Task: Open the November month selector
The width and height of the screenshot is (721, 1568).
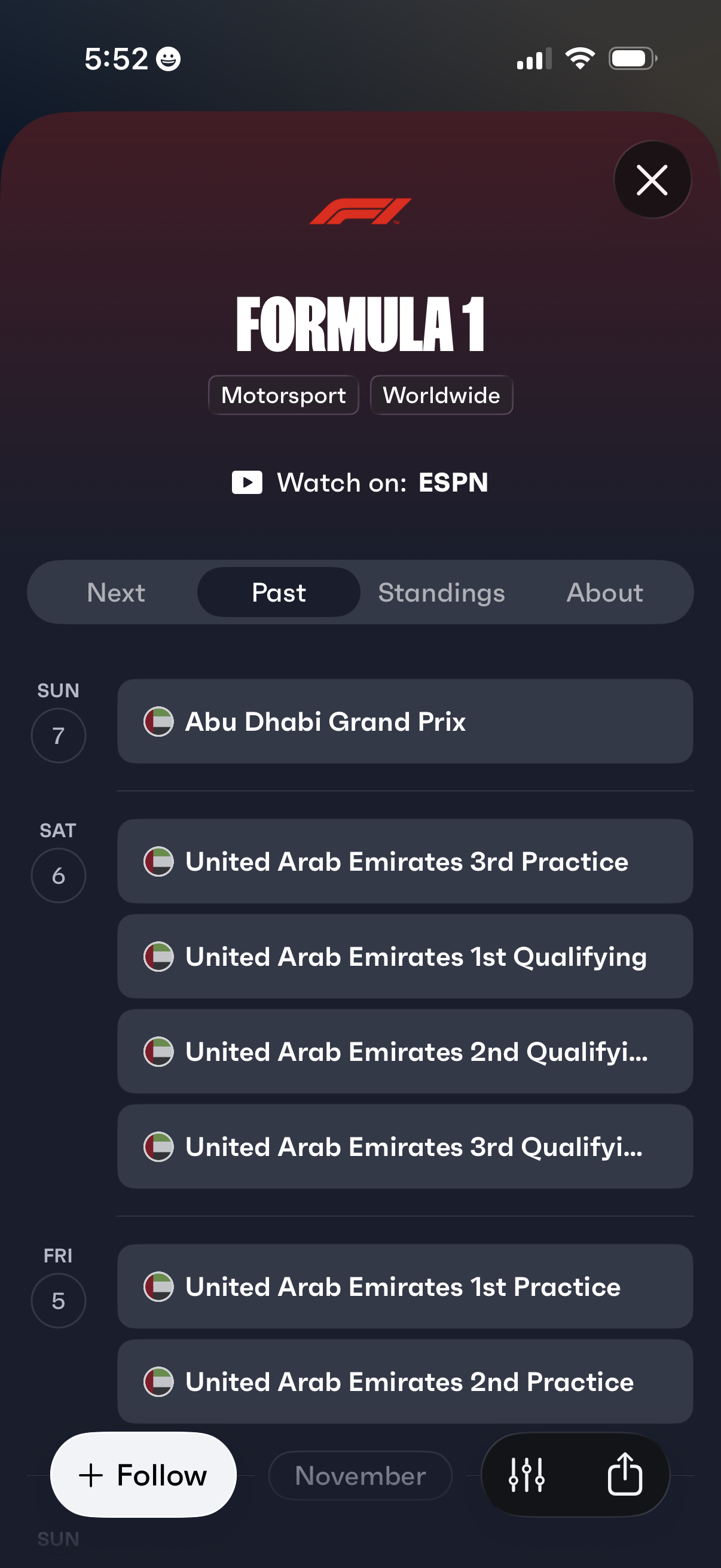Action: pos(360,1475)
